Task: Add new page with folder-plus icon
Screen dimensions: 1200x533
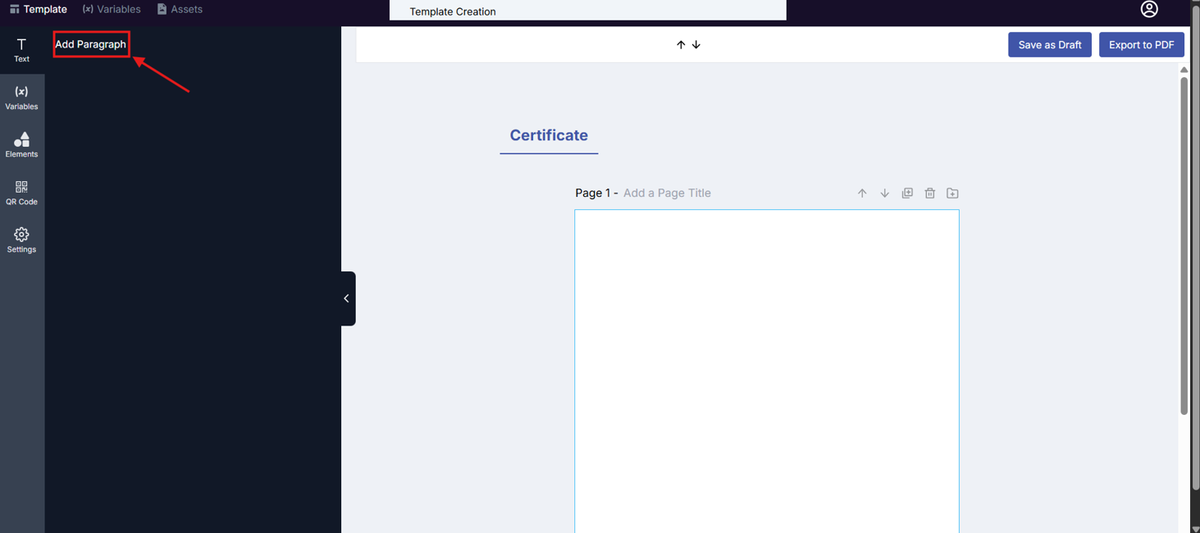Action: (x=953, y=193)
